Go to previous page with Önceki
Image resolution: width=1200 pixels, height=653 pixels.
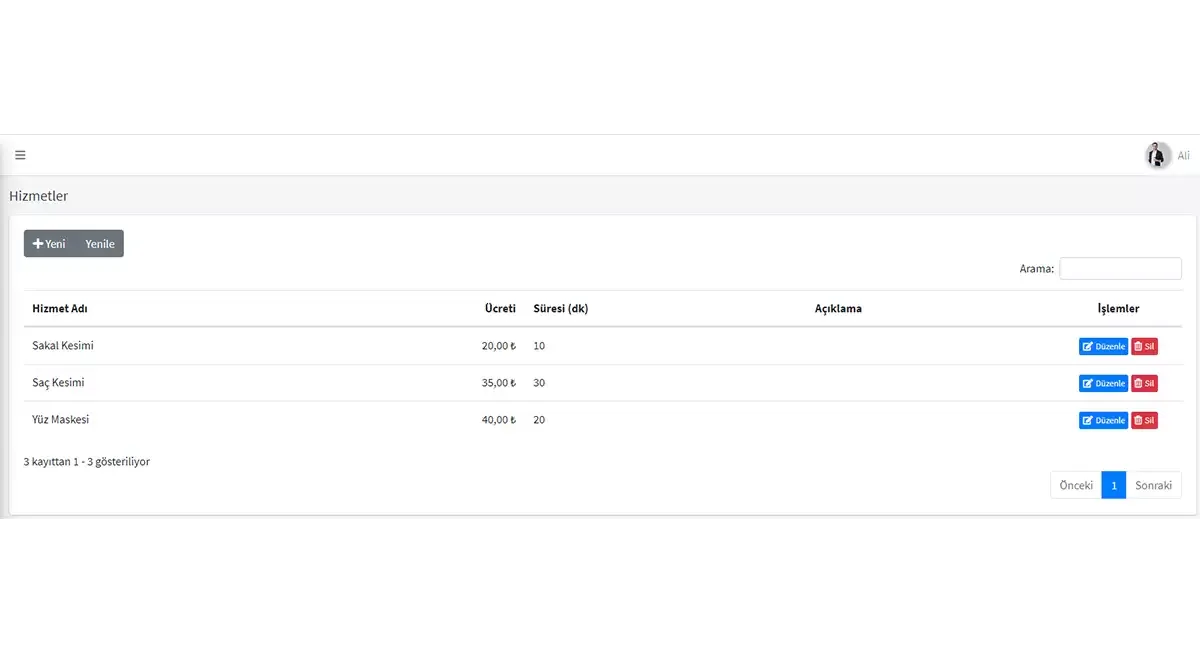point(1076,485)
